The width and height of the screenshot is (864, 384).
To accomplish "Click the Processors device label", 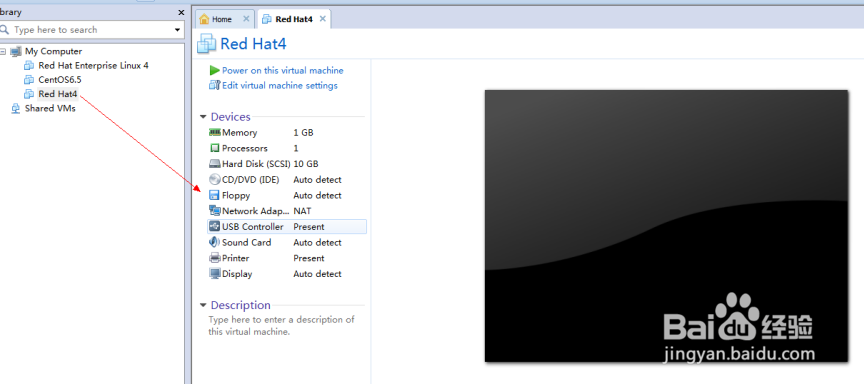I will click(245, 148).
